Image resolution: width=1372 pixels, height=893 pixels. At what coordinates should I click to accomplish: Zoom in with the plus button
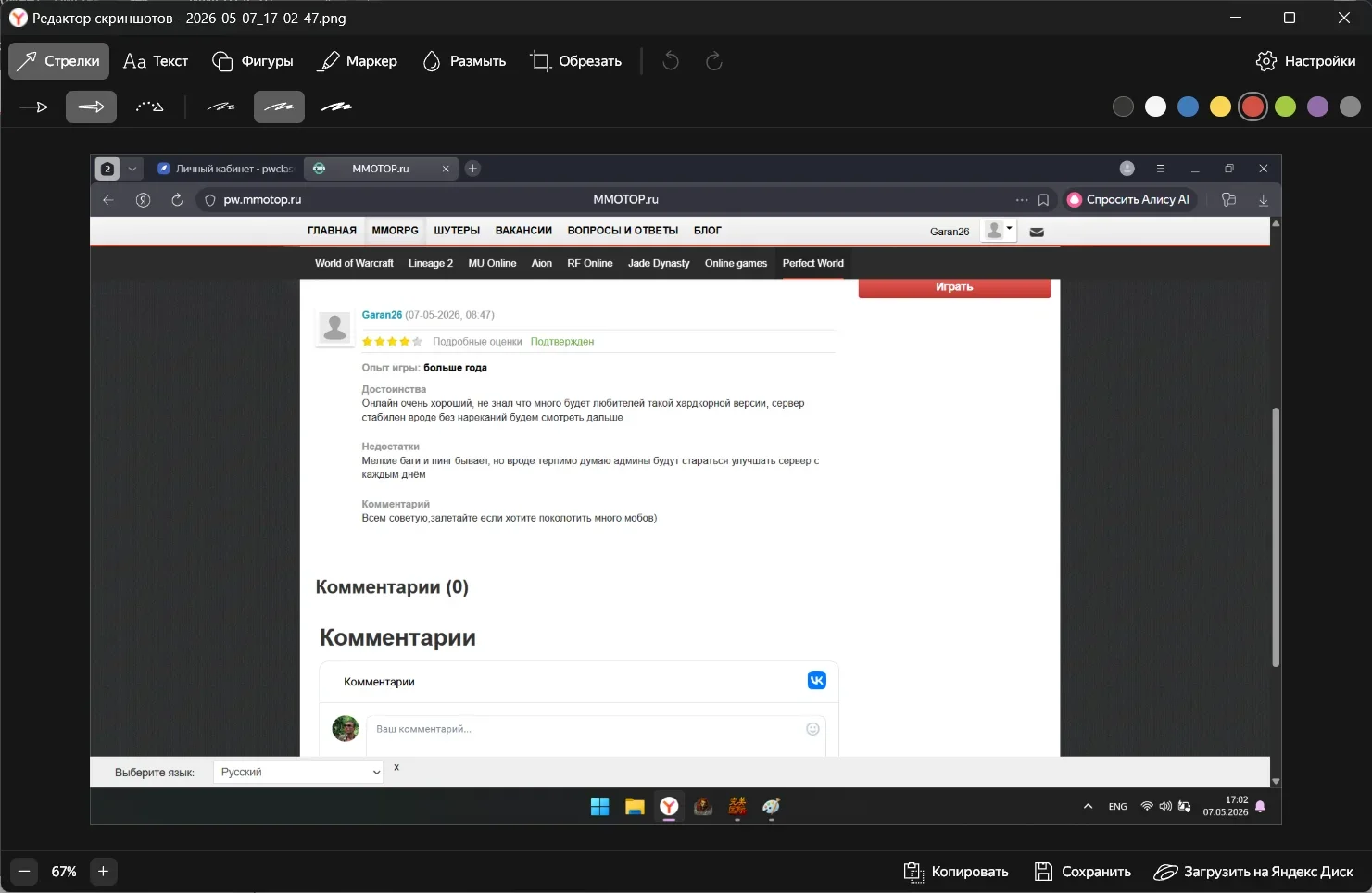103,871
